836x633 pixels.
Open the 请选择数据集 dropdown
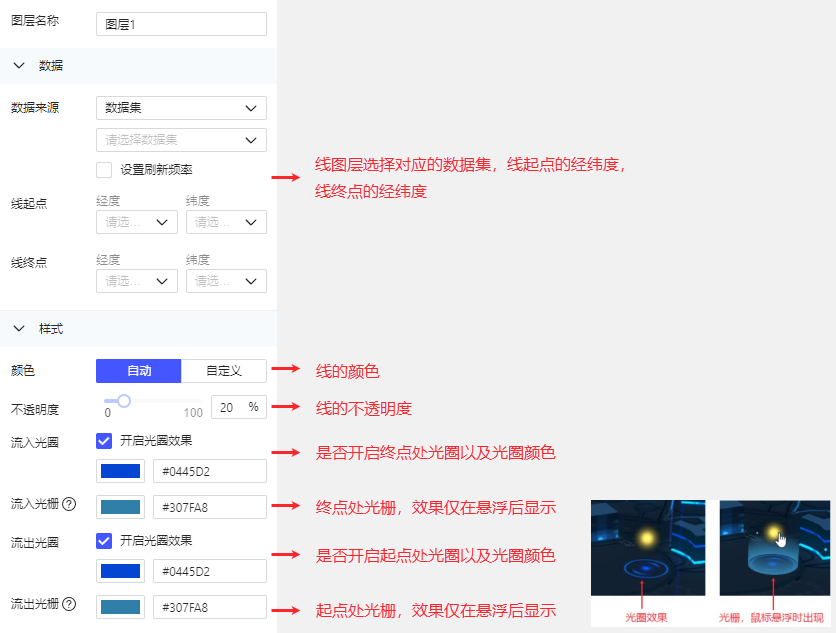(181, 140)
